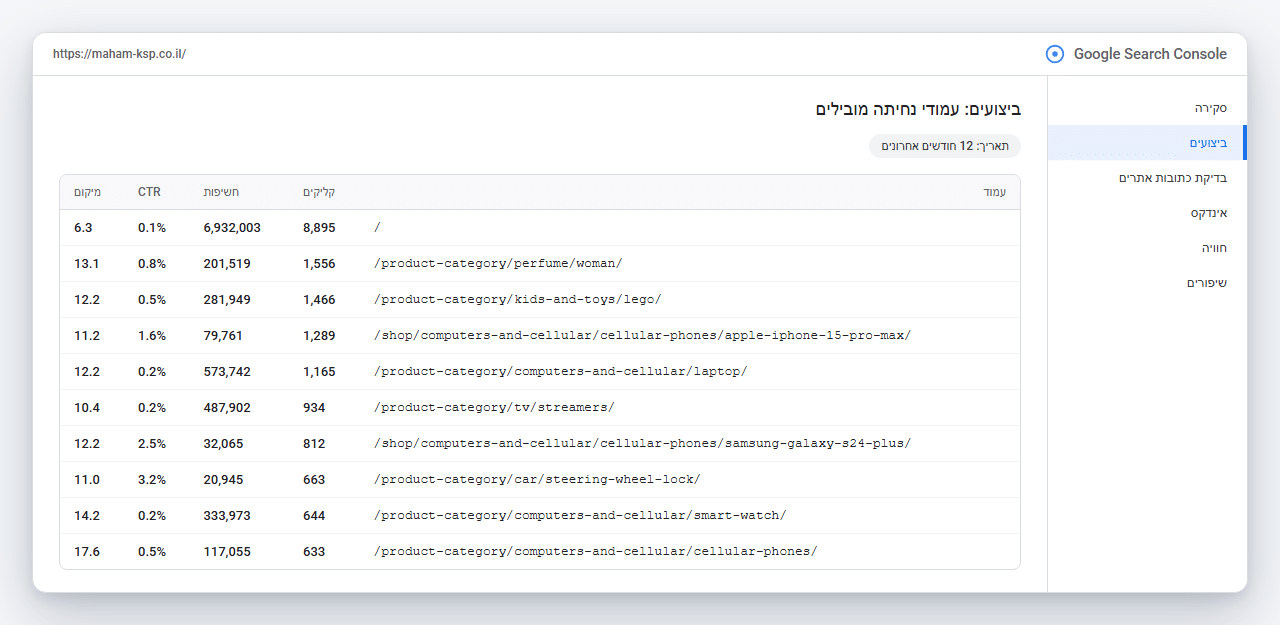Open the samsung-galaxy-s24-plus page row
Screen dimensions: 1280x625
click(540, 444)
